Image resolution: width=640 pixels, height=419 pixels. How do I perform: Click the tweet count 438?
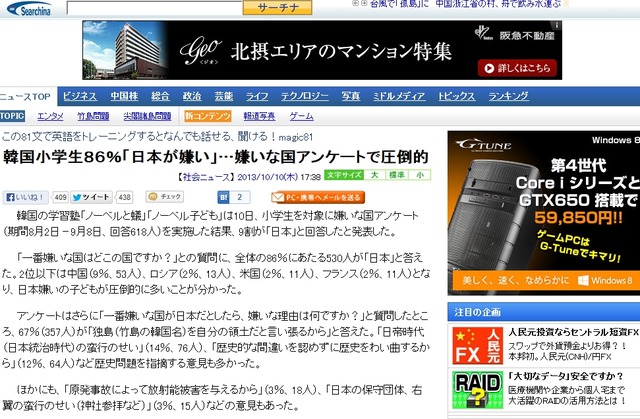coord(124,197)
